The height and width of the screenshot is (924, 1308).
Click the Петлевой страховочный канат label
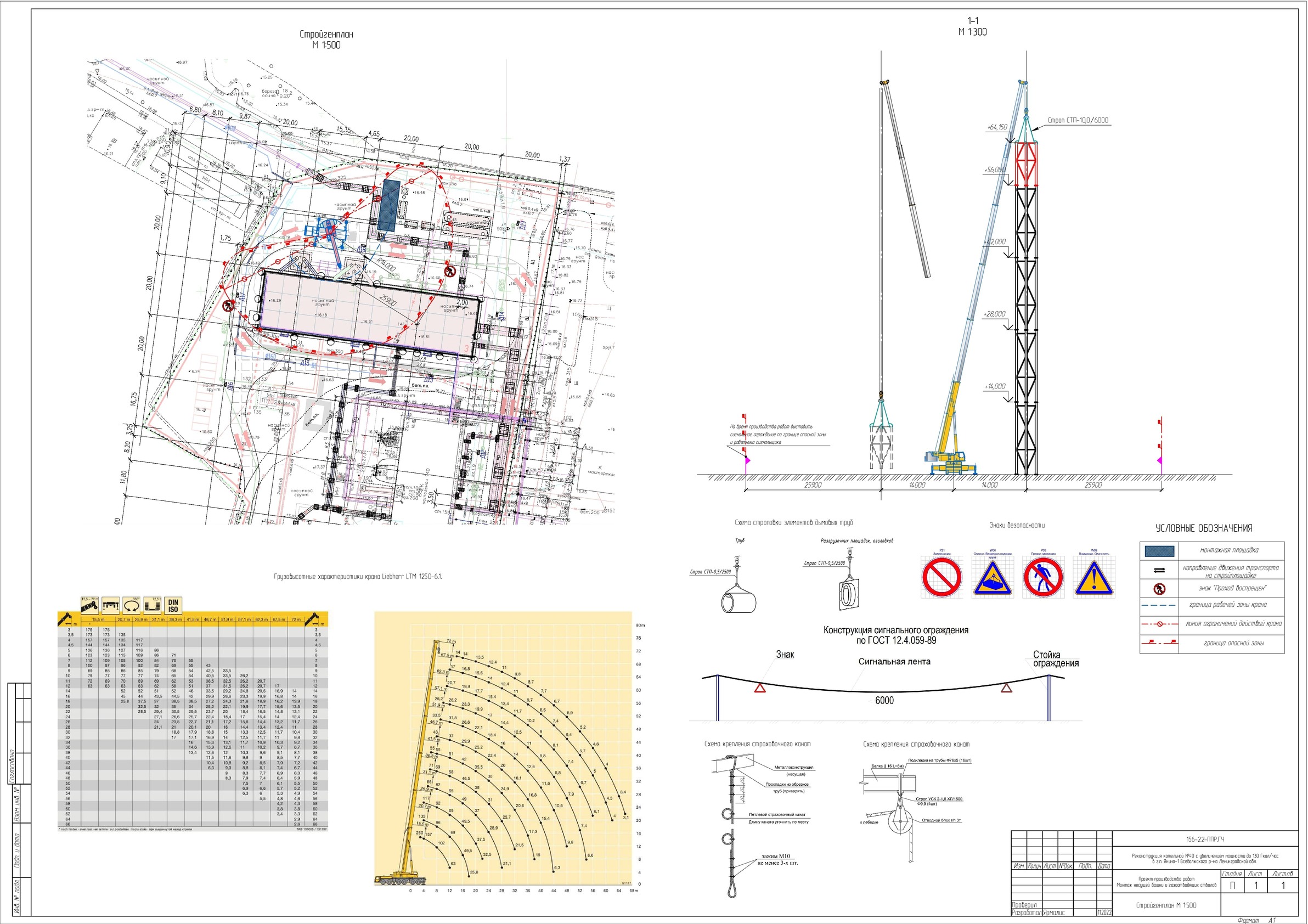coord(779,815)
